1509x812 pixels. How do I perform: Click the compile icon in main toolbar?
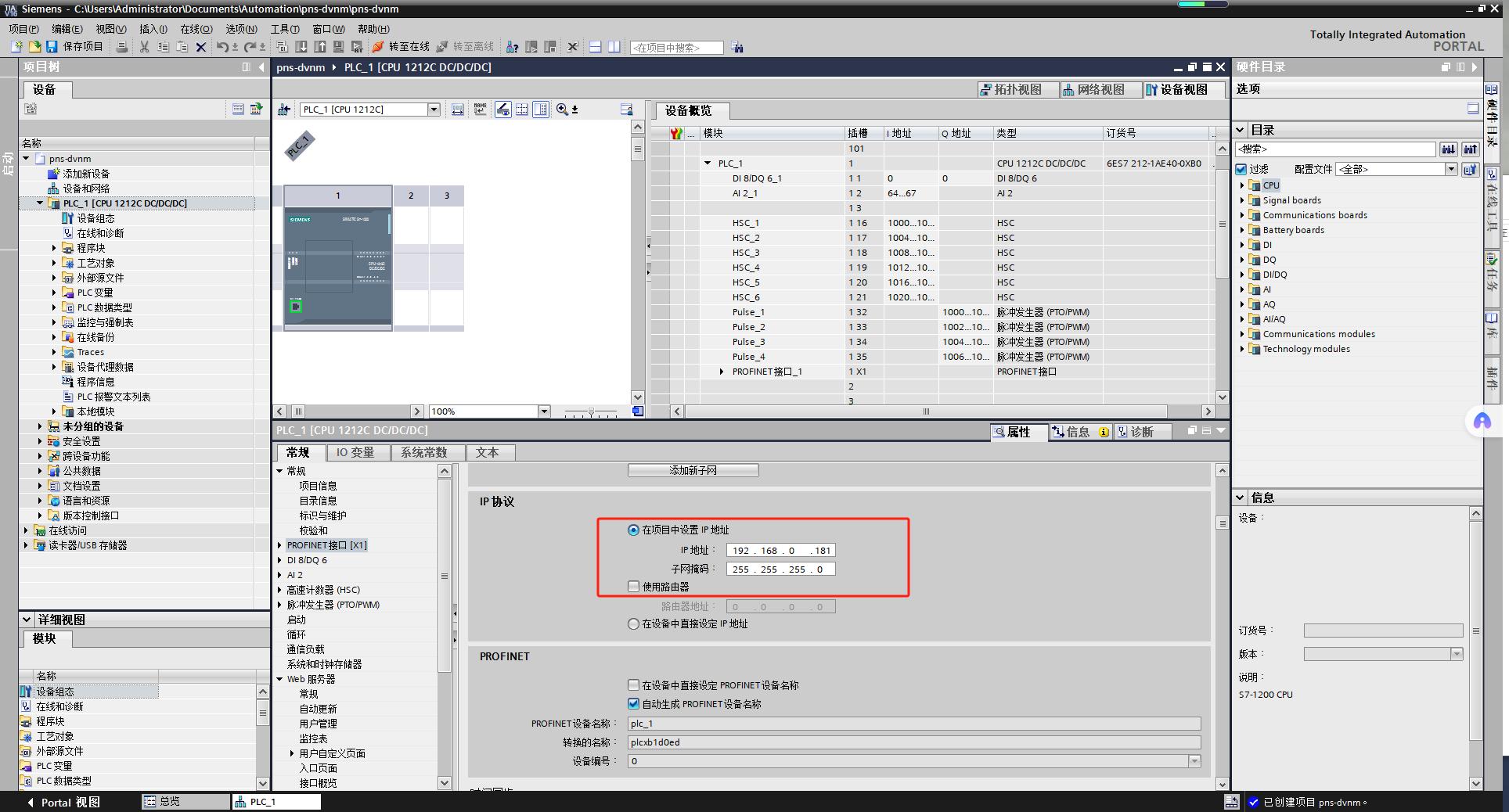283,47
